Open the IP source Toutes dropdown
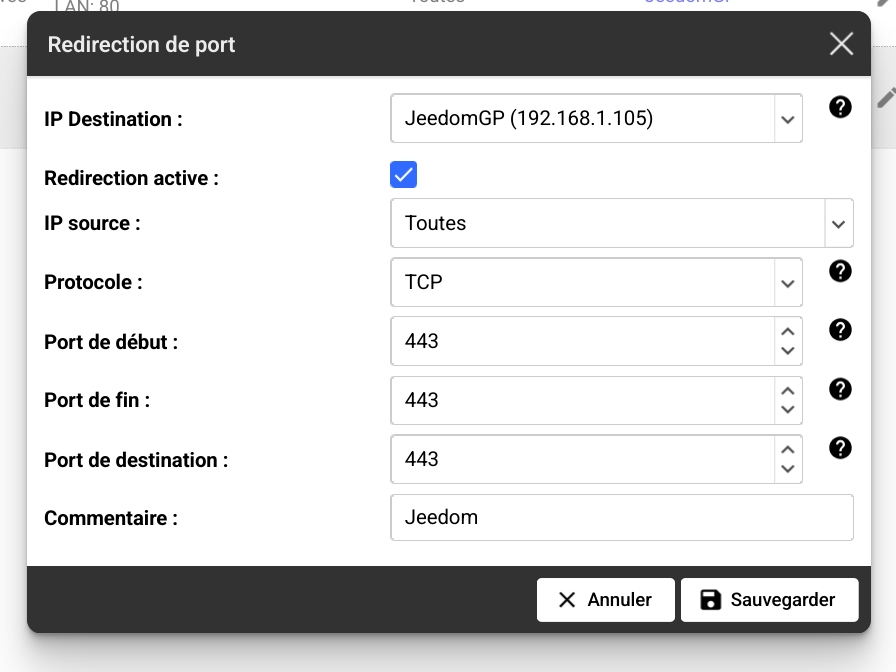The height and width of the screenshot is (672, 896). (622, 223)
